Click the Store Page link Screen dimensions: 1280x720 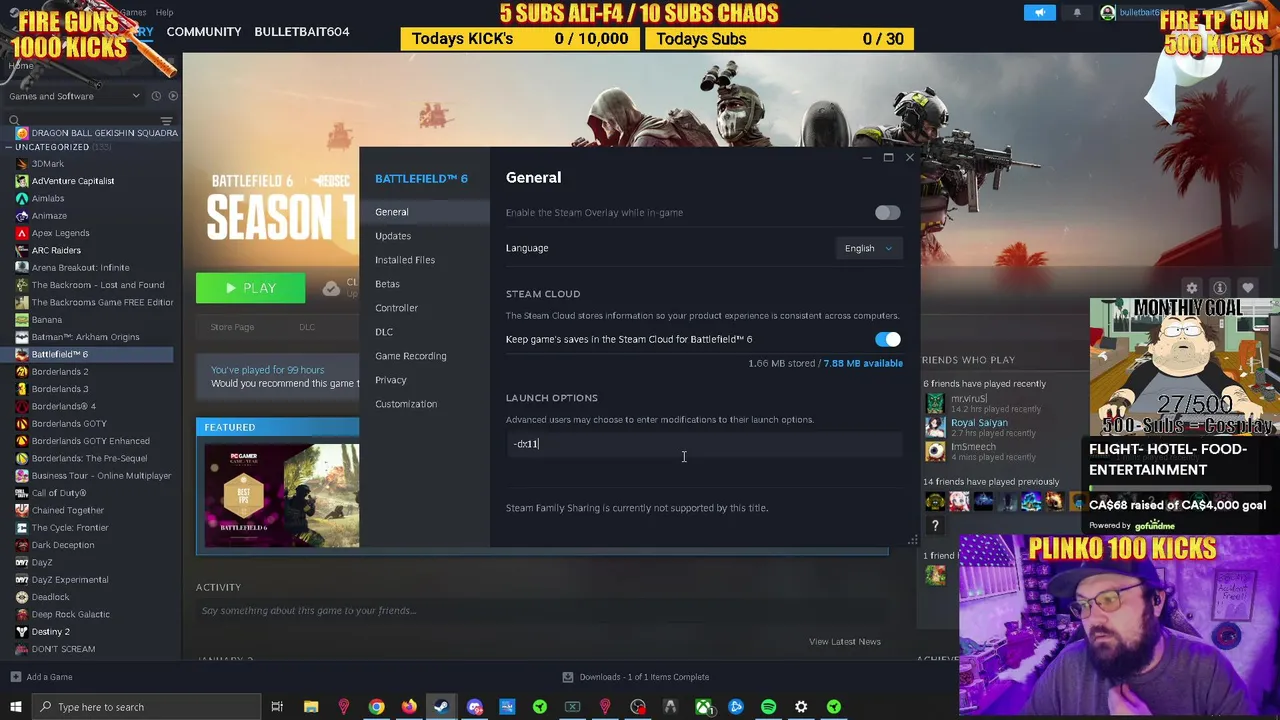232,327
